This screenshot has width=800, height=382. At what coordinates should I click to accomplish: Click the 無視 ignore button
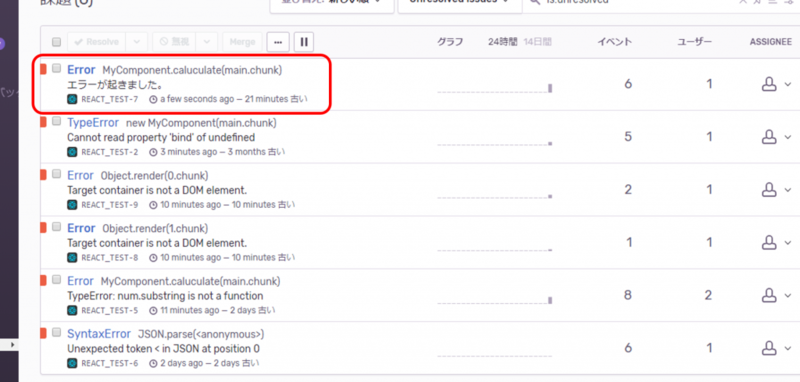tap(174, 42)
